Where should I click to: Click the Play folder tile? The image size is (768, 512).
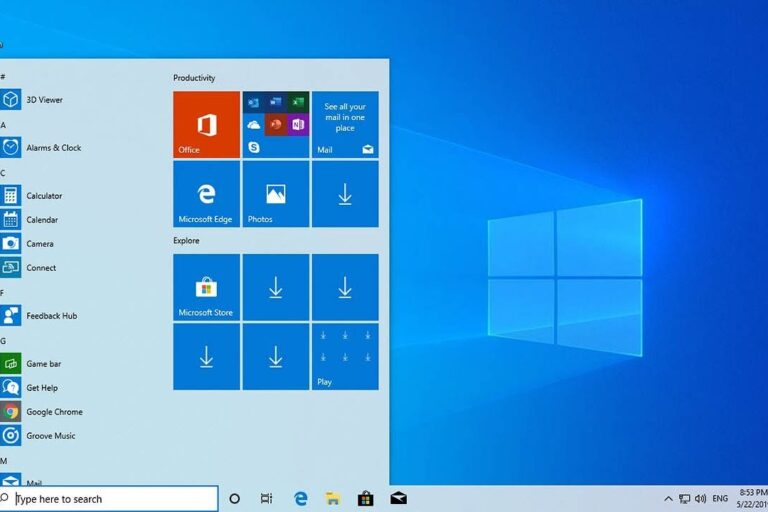345,356
